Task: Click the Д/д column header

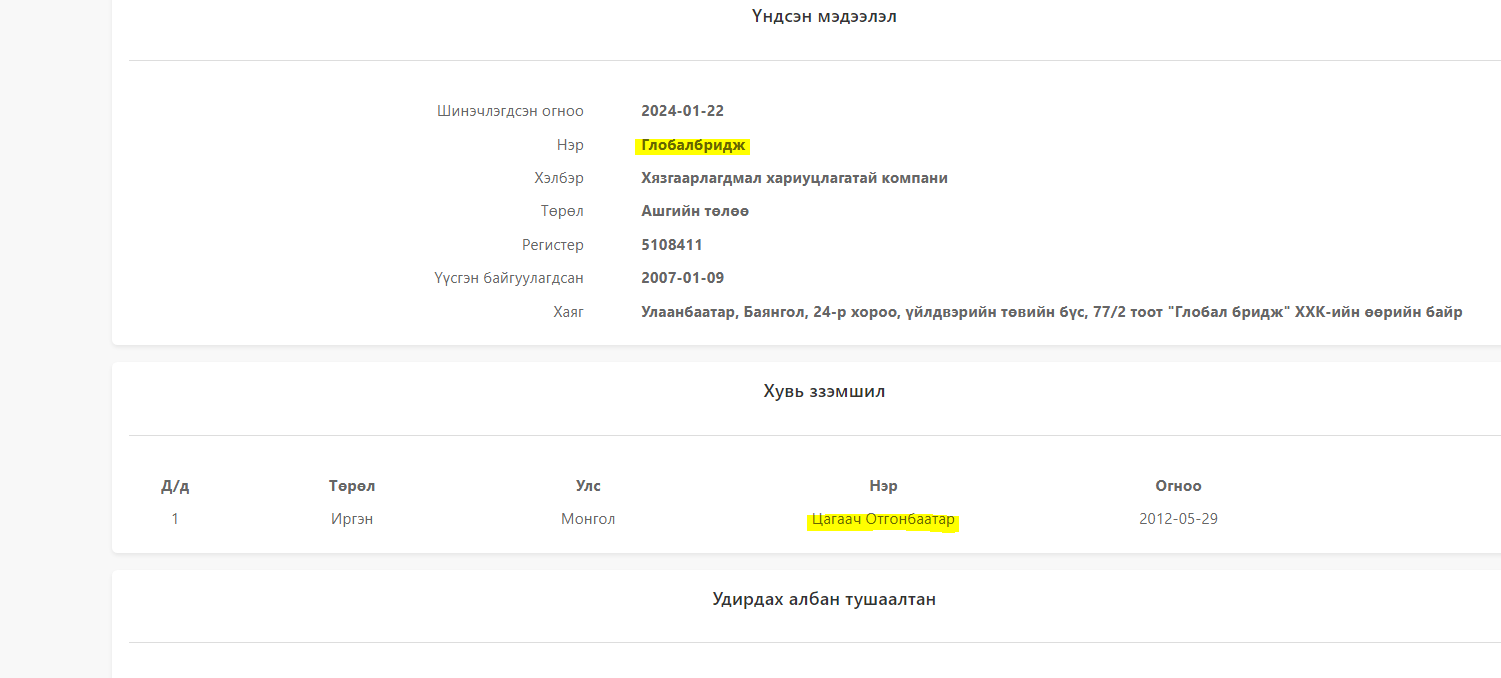Action: 175,486
